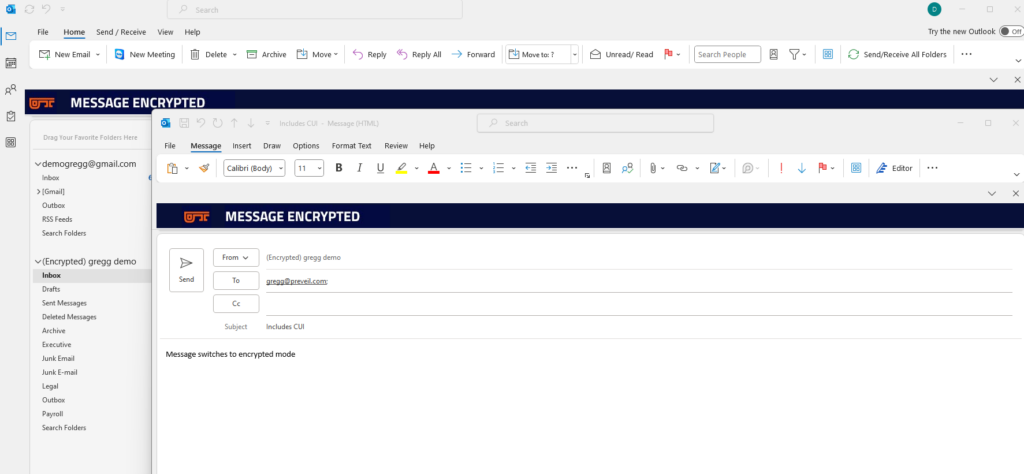Click the Insert Link chain icon

tap(682, 168)
